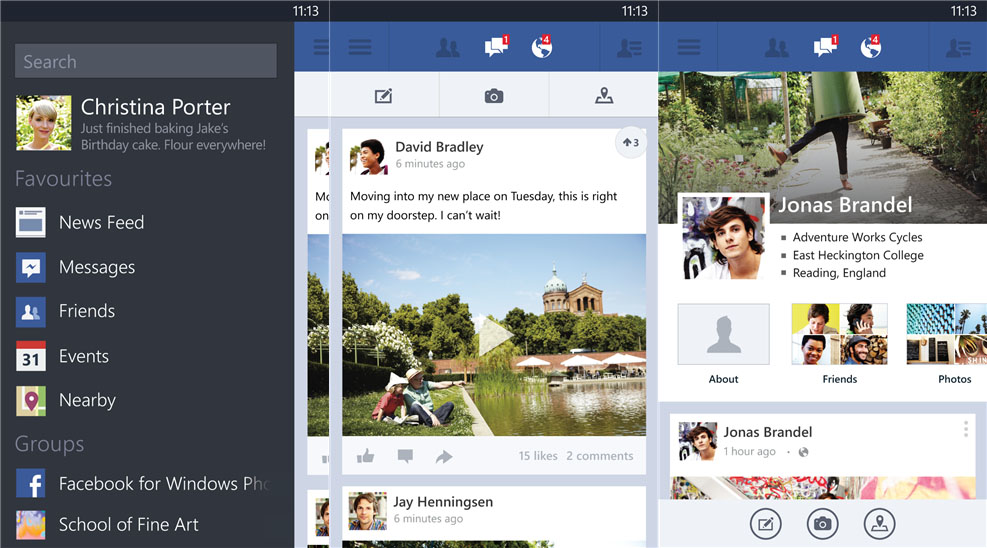Open the Friends icon in sidebar
The height and width of the screenshot is (548, 987).
tap(31, 311)
